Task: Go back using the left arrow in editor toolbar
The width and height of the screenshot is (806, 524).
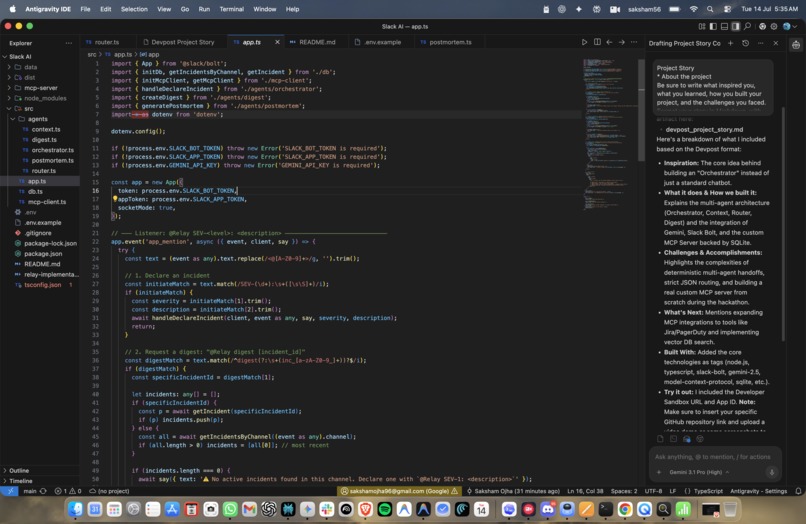Action: (x=609, y=42)
